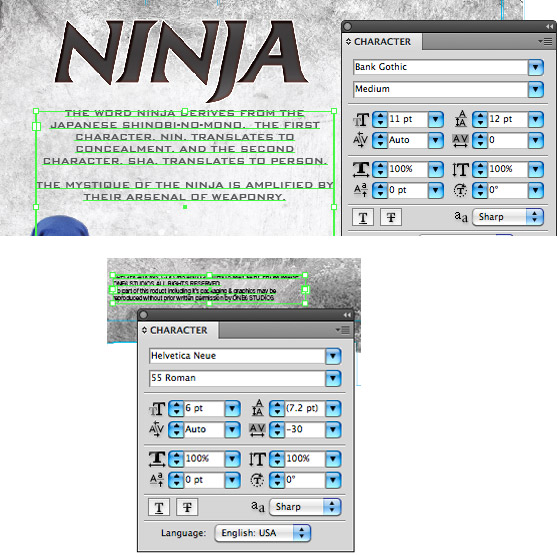Open the Auto kerning dropdown, Bank Gothic panel

(436, 141)
